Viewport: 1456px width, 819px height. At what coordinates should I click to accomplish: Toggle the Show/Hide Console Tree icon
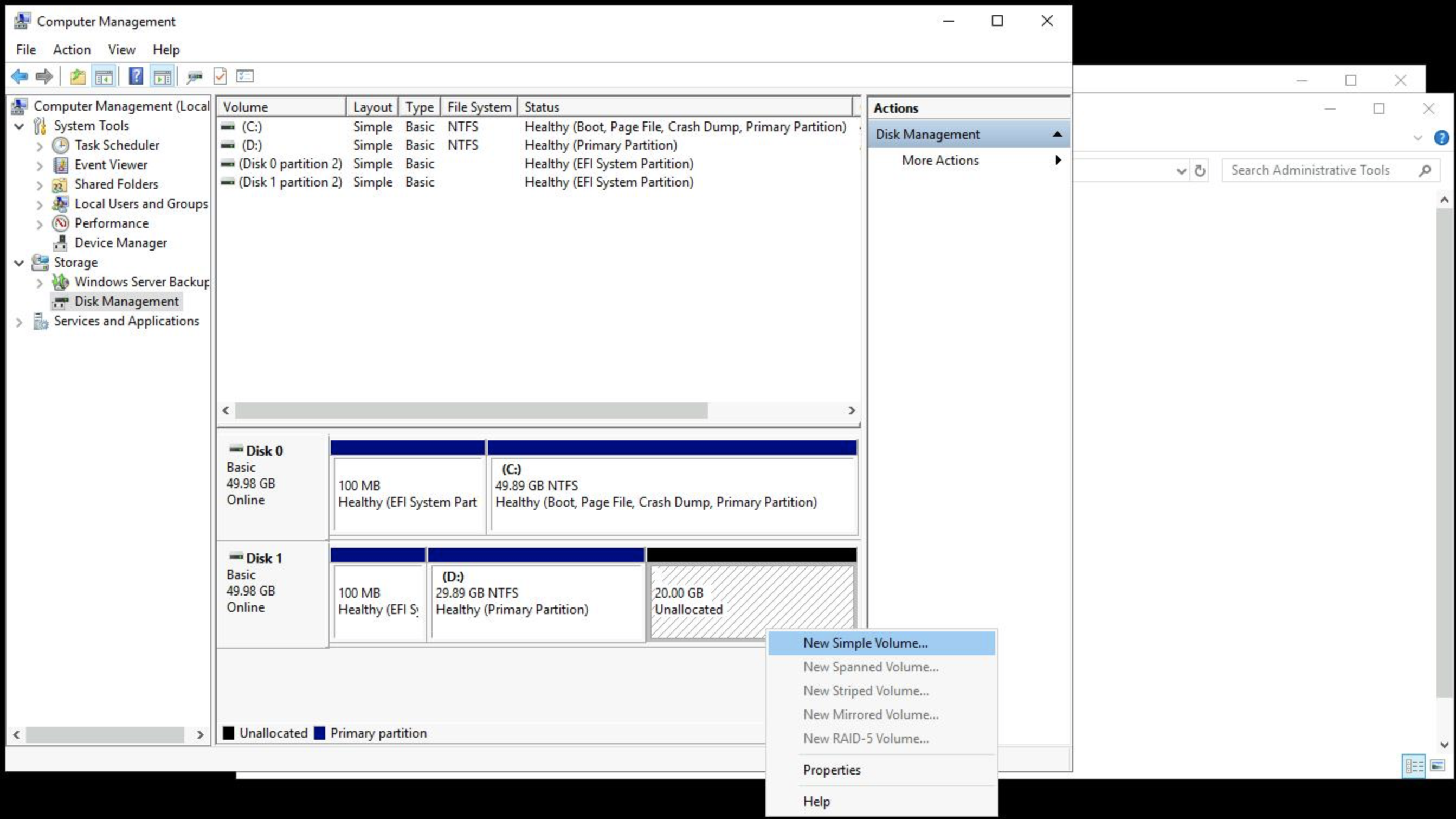pos(104,76)
